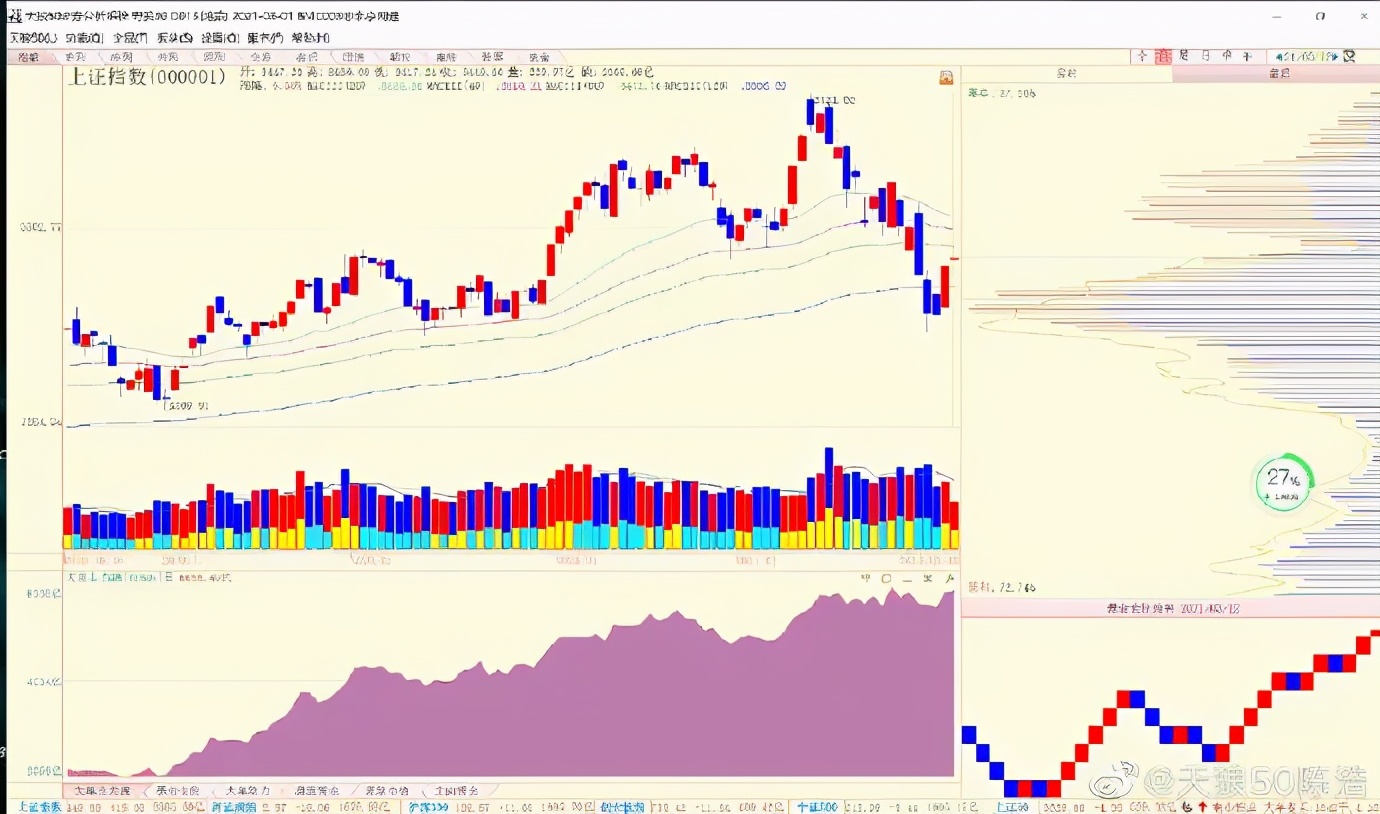Select the first highlighted period tab above chart
The image size is (1380, 814).
tap(28, 57)
